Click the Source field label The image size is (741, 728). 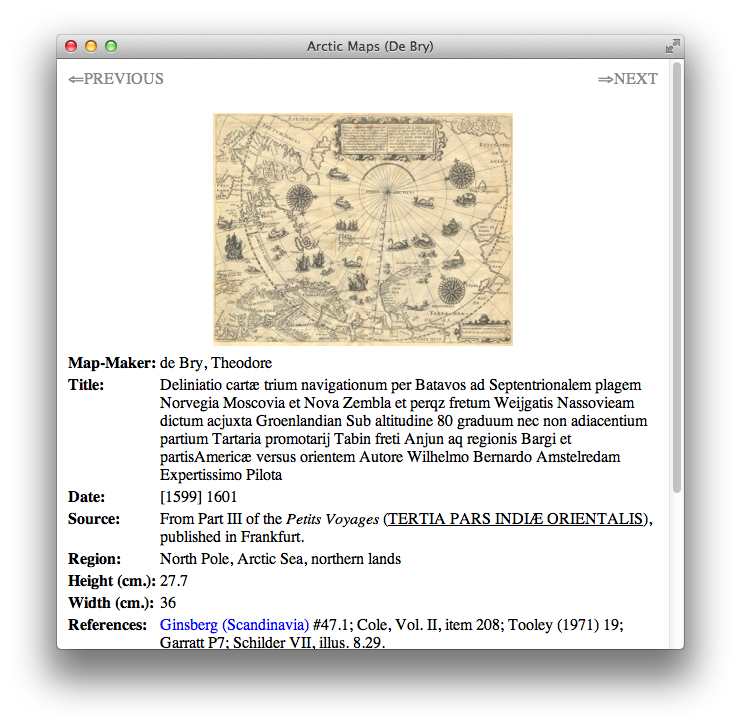(94, 519)
